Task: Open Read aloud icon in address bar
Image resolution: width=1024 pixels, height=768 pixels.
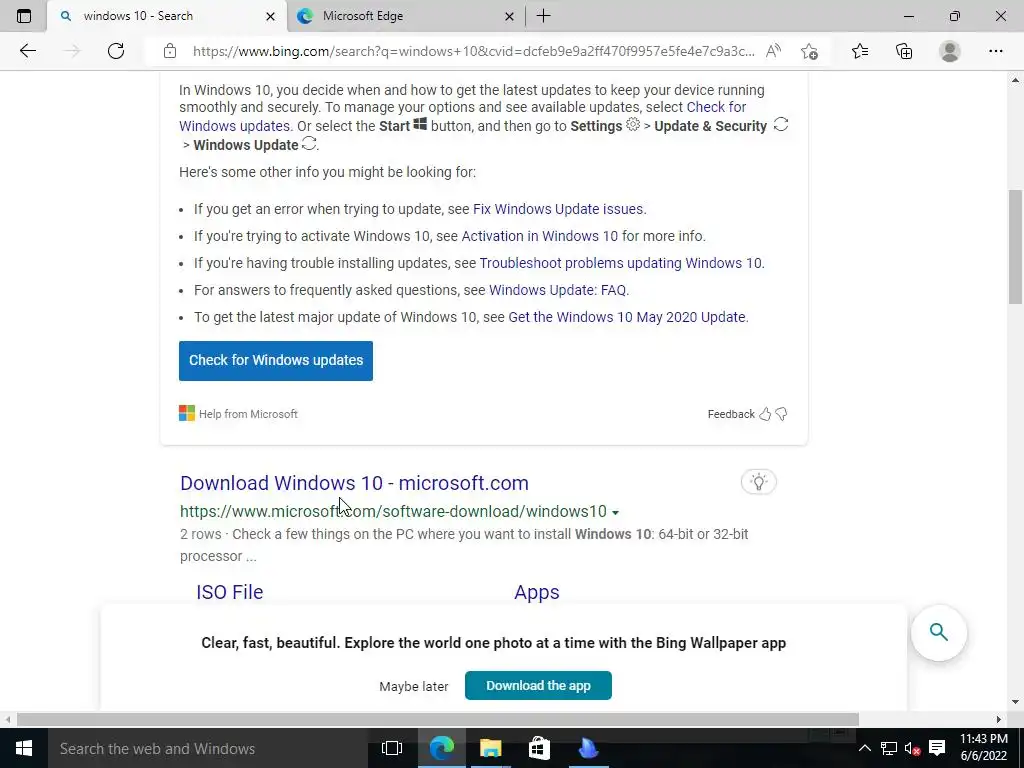Action: (x=773, y=51)
